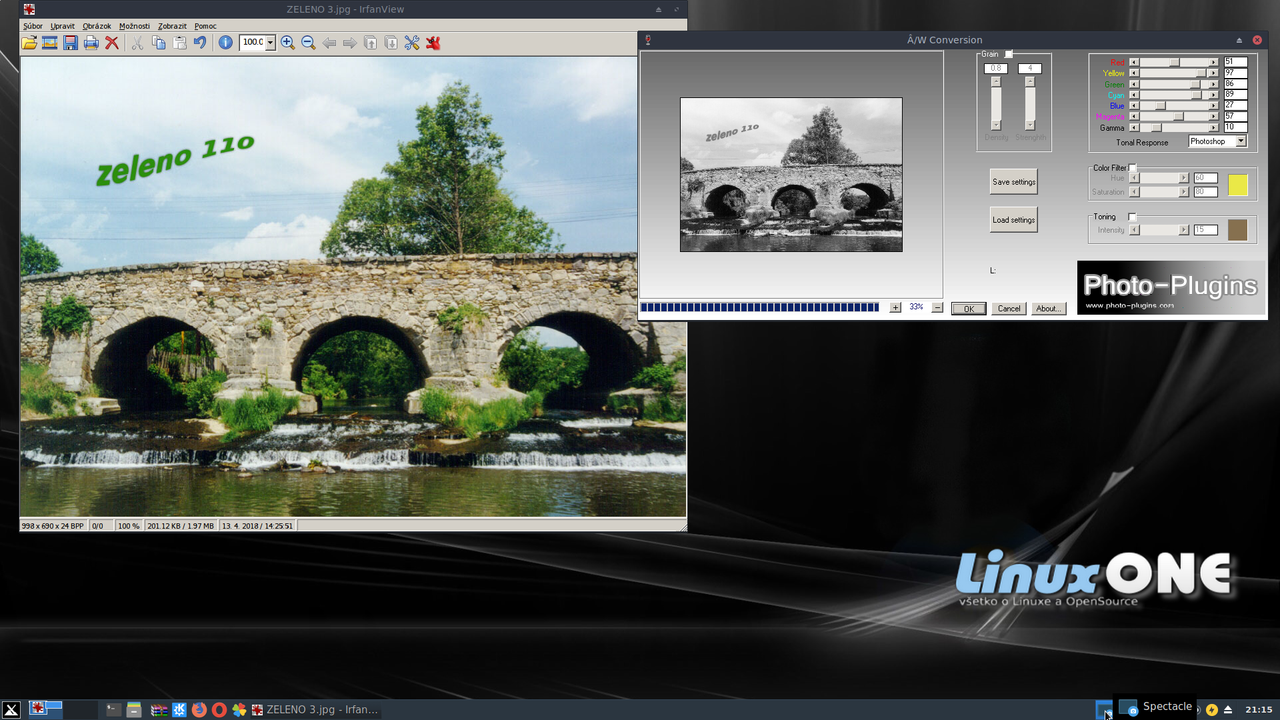This screenshot has height=720, width=1280.
Task: Show image information via blue info icon
Action: 226,43
